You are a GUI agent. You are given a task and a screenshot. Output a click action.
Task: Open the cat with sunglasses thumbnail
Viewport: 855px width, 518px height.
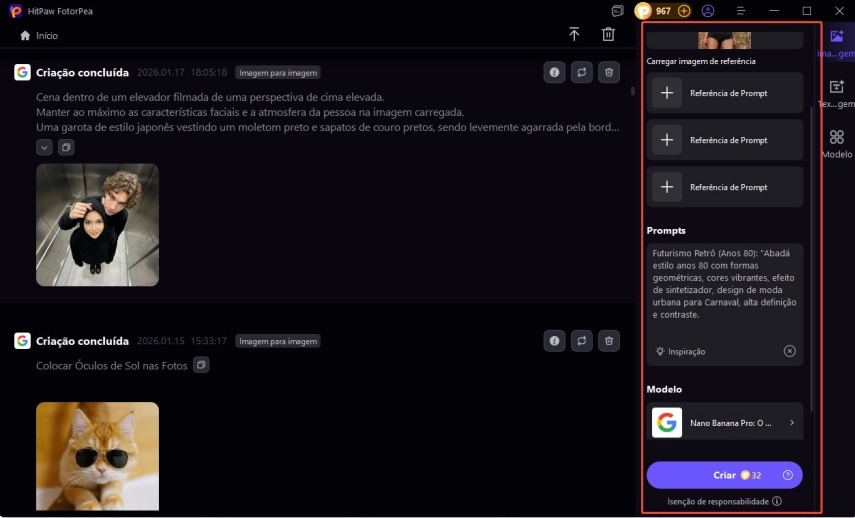(x=98, y=456)
